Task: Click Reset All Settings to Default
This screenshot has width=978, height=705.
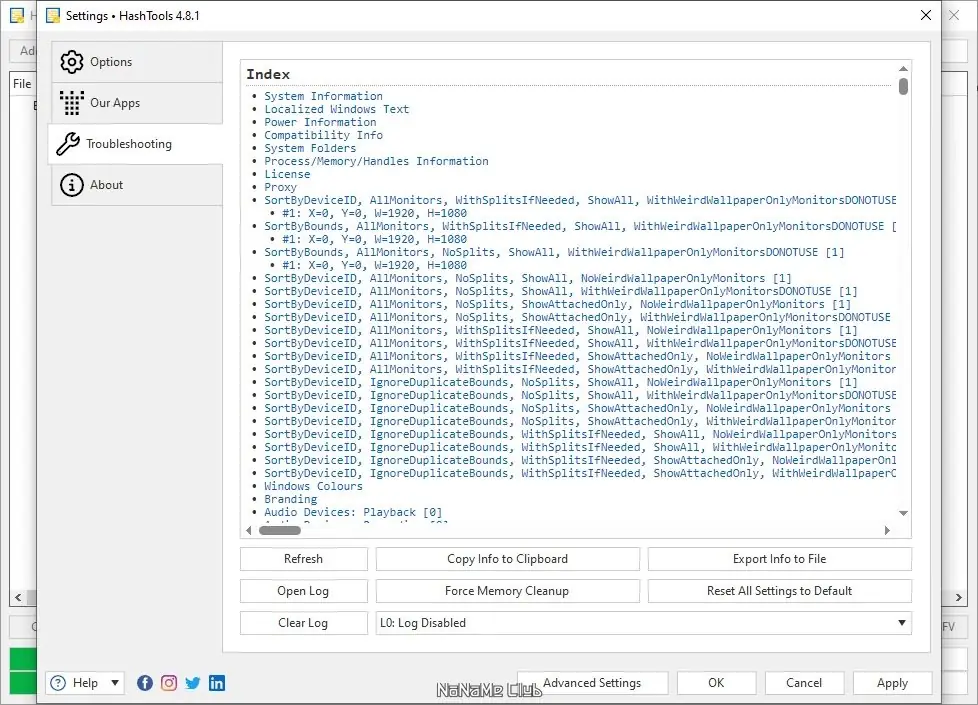Action: (780, 591)
